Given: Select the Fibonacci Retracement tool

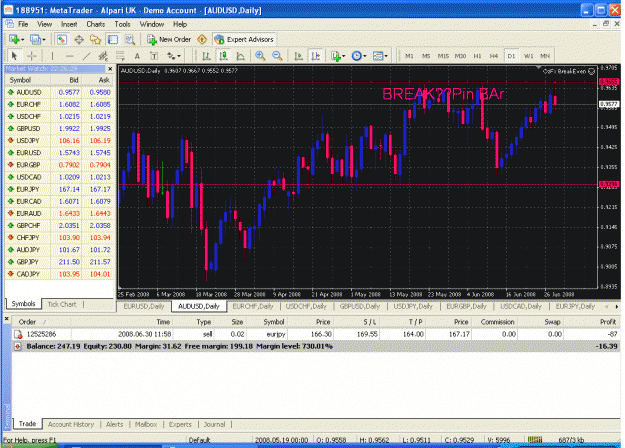Looking at the screenshot, I should coord(120,56).
